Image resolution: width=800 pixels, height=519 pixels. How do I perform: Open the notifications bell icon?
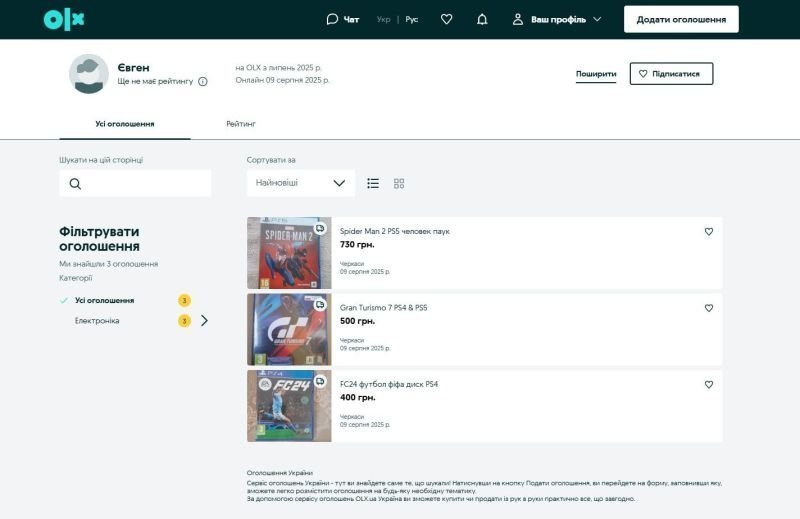point(482,19)
